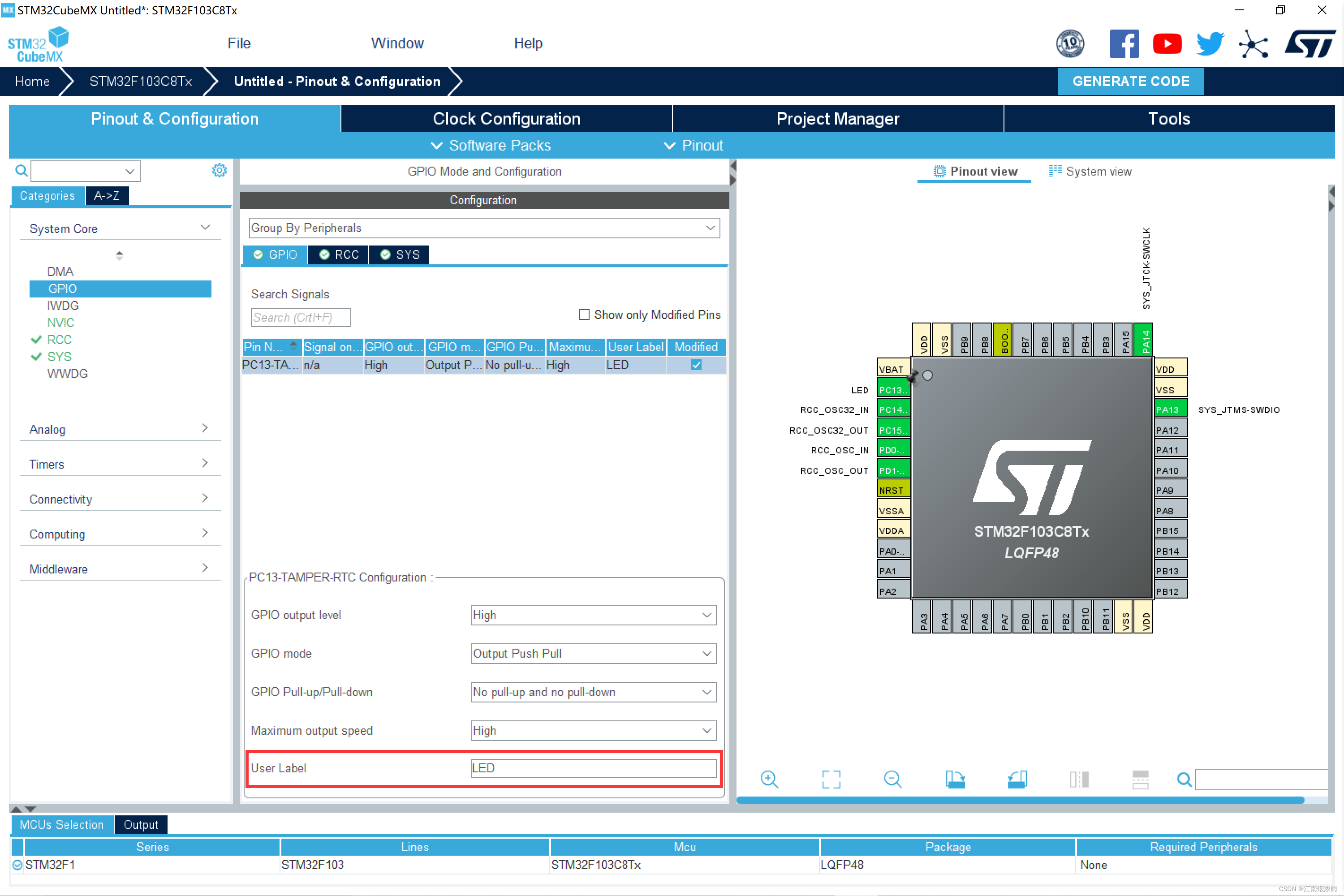This screenshot has width=1344, height=896.
Task: Enable Show only Modified Pins checkbox
Action: [583, 315]
